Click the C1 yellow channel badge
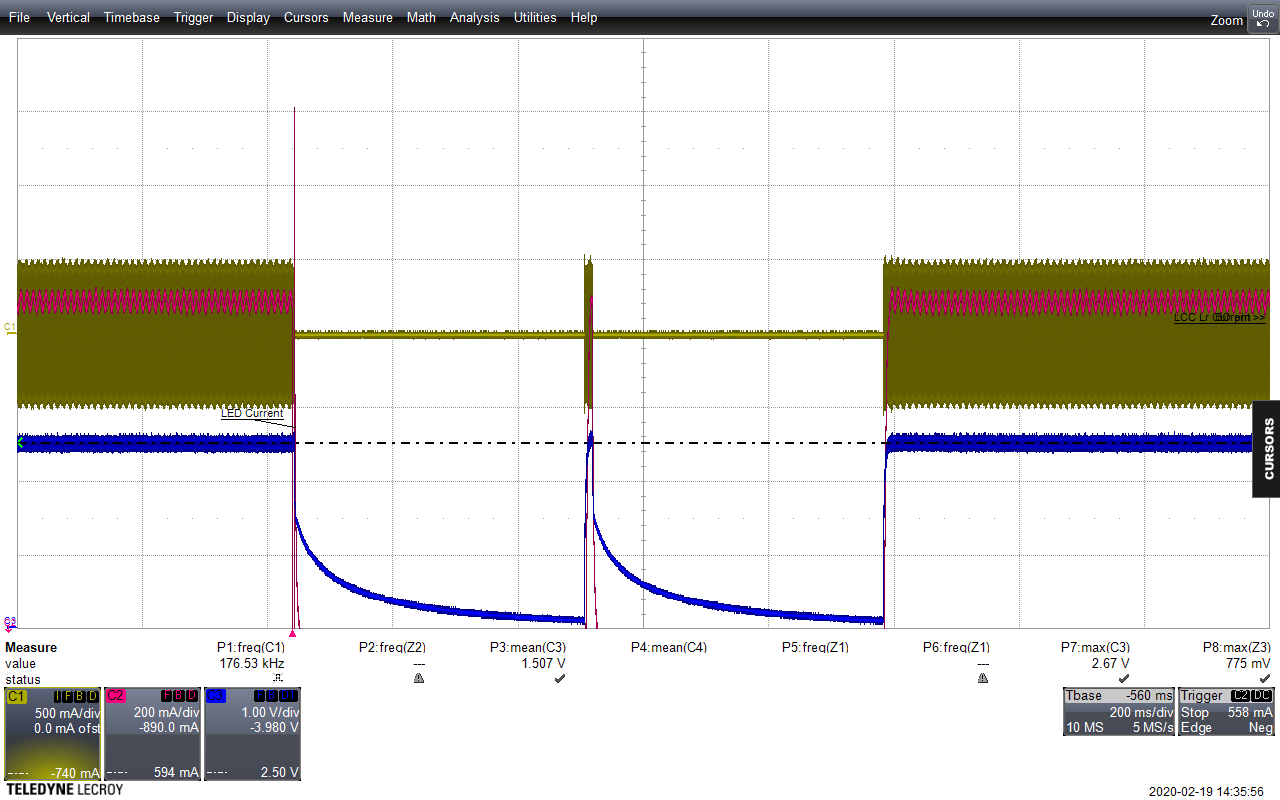The image size is (1280, 800). [17, 695]
